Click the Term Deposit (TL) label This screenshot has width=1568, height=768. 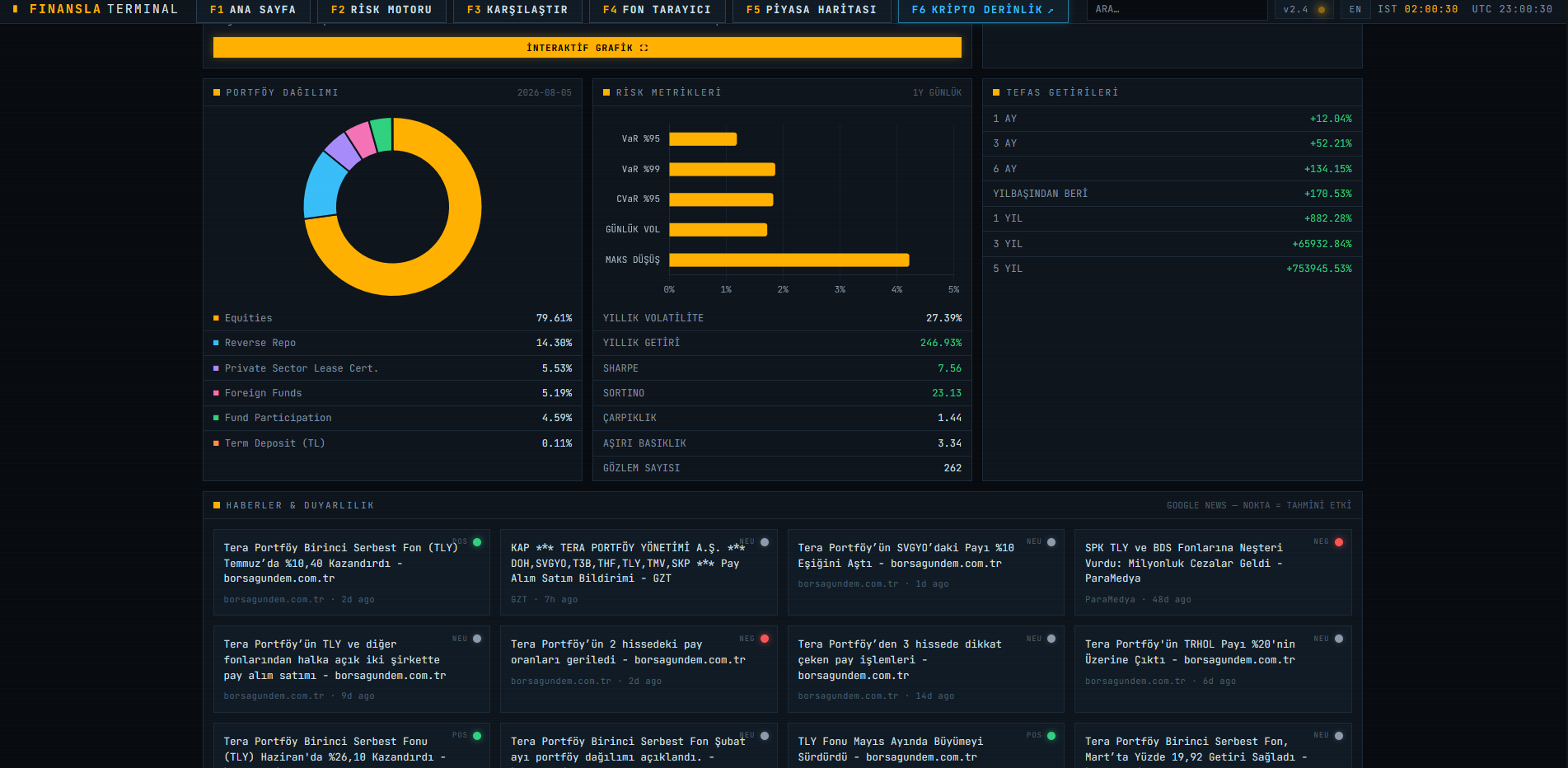pos(275,443)
